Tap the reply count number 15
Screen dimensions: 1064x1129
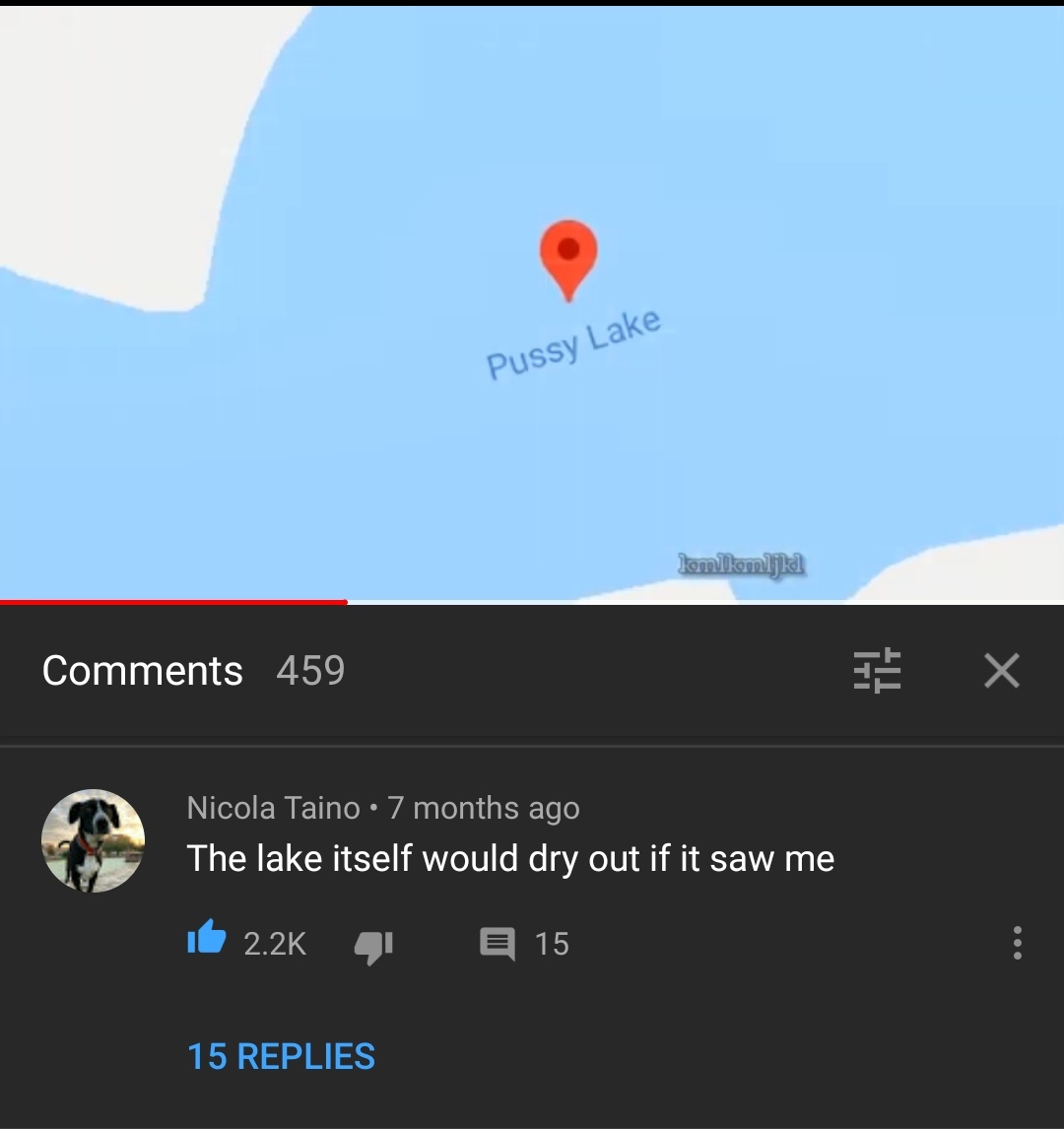552,944
